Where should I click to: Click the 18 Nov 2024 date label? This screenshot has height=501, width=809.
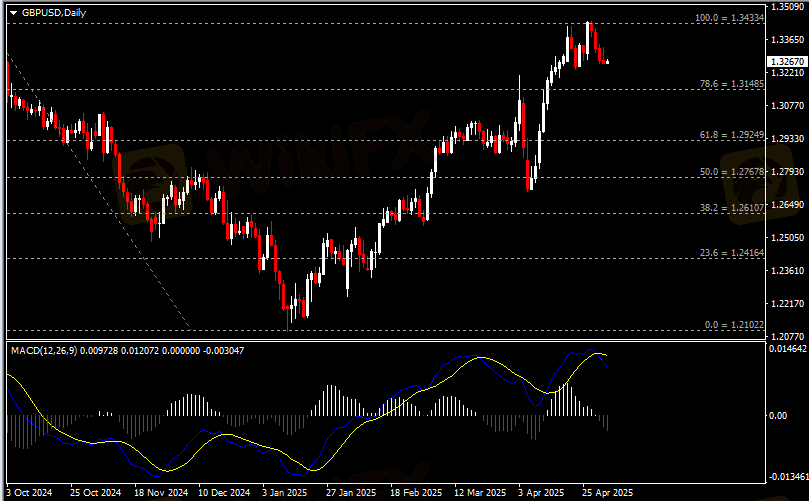pyautogui.click(x=161, y=493)
